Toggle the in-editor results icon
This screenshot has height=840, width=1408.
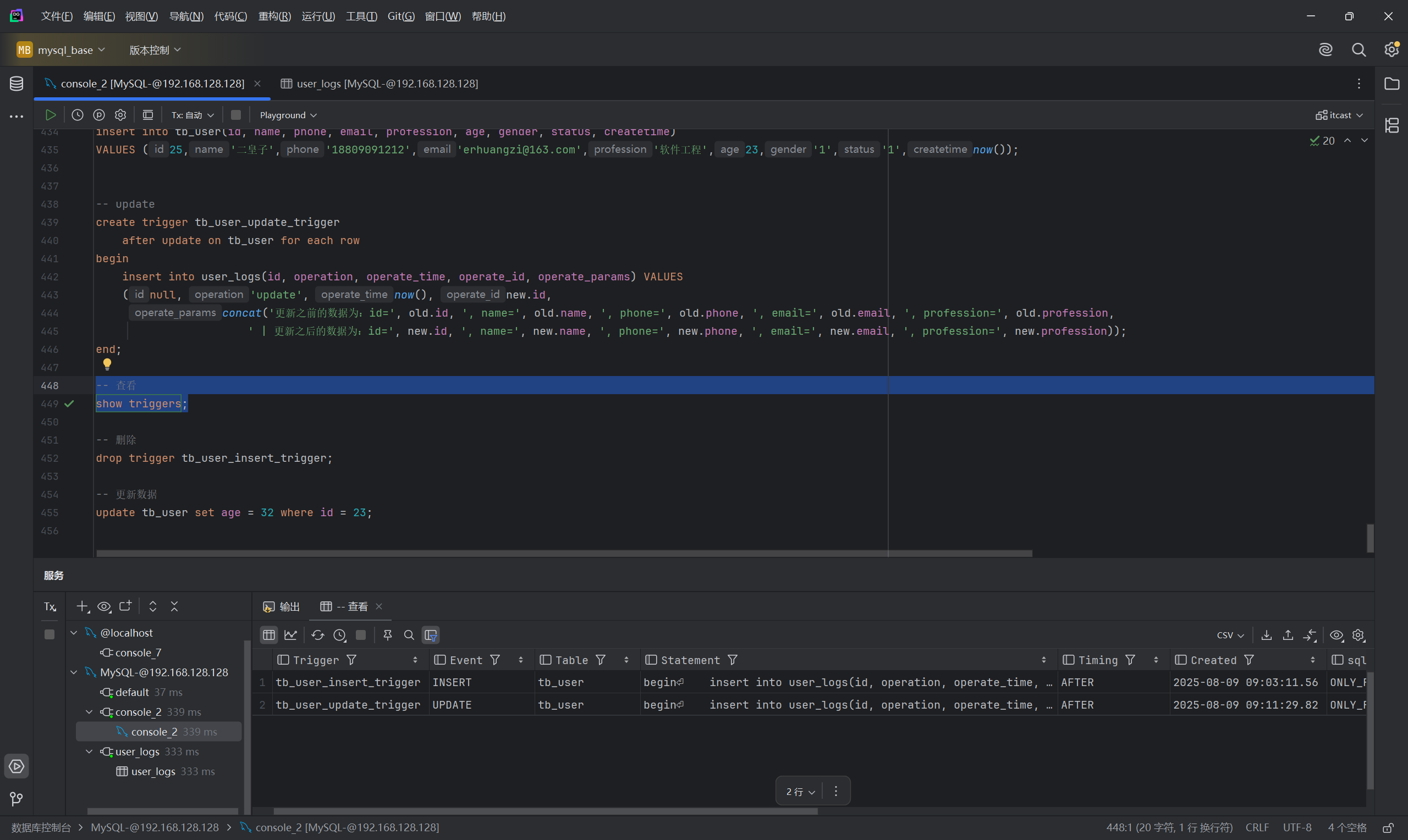click(x=148, y=115)
